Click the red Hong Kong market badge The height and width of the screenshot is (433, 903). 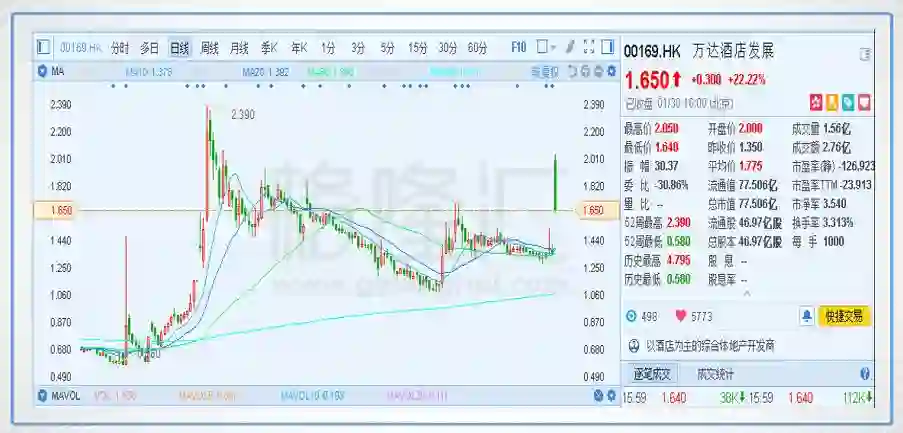coord(815,103)
